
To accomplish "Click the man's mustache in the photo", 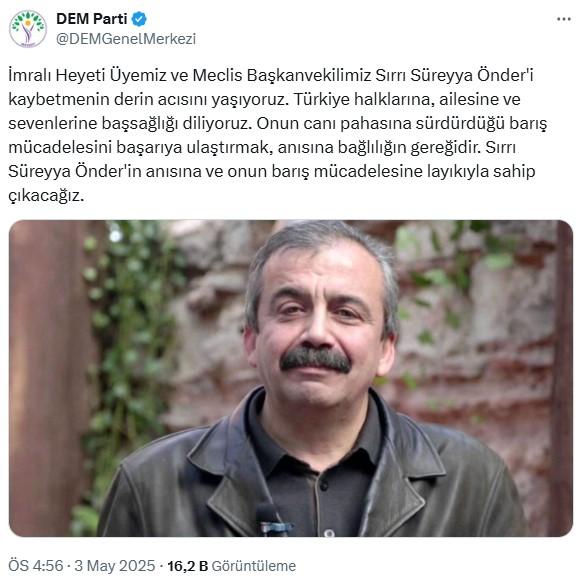I will 315,359.
